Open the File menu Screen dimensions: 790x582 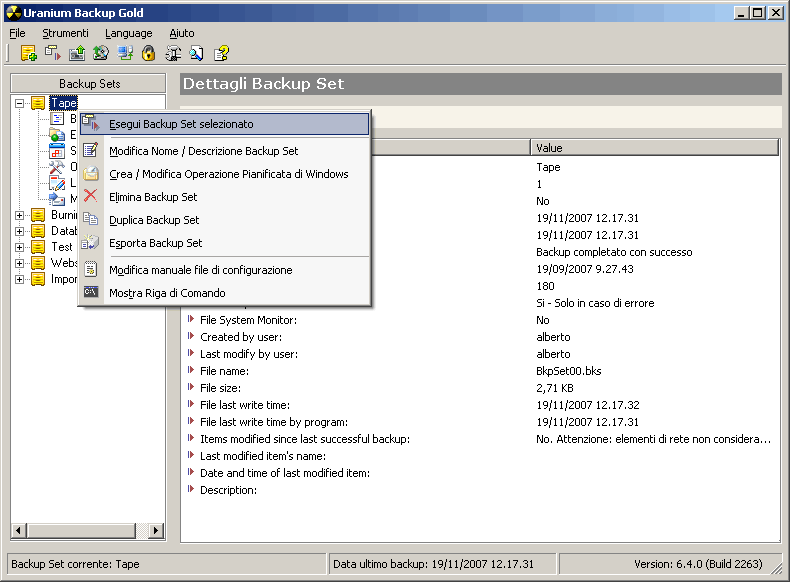pos(17,33)
